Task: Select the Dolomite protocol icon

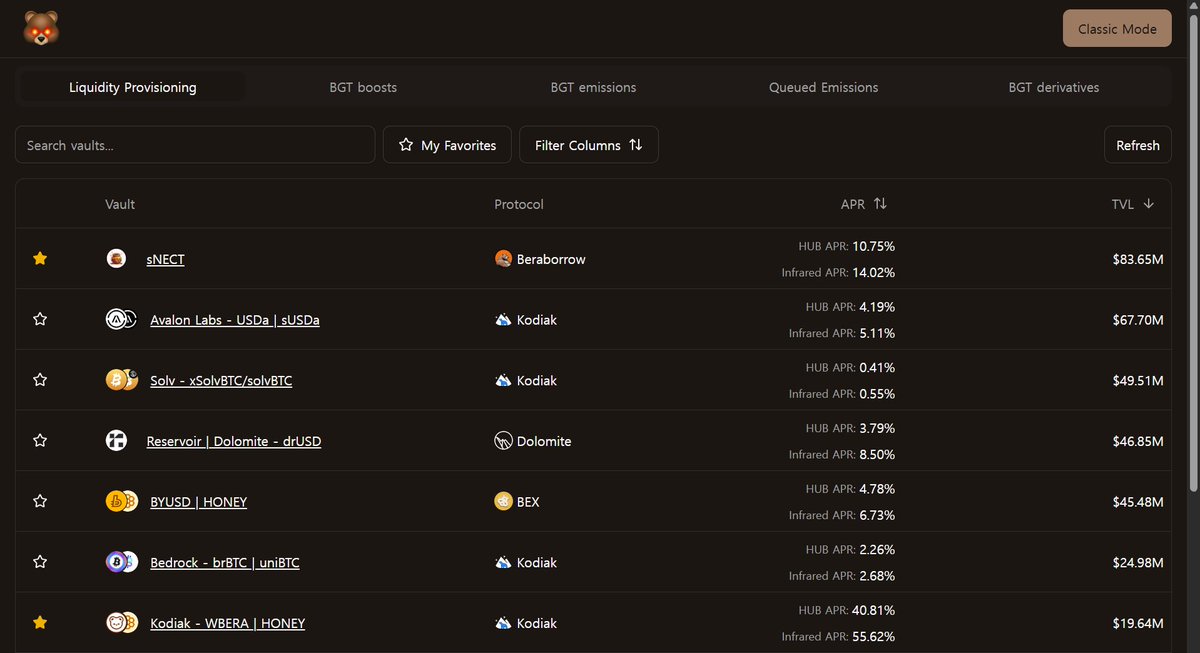Action: click(x=503, y=440)
